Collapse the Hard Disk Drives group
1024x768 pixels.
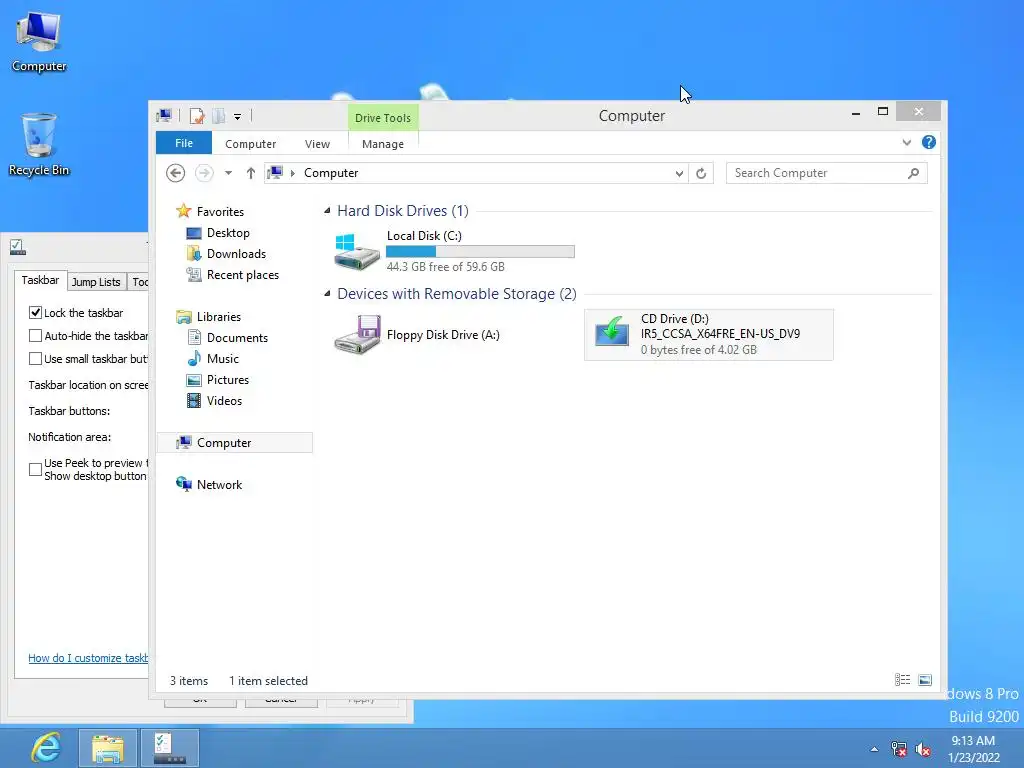[x=327, y=210]
